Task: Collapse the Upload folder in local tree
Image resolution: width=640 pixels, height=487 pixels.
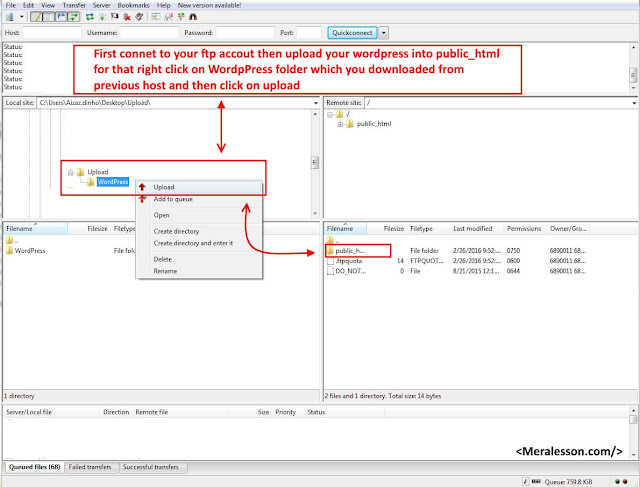Action: (71, 172)
